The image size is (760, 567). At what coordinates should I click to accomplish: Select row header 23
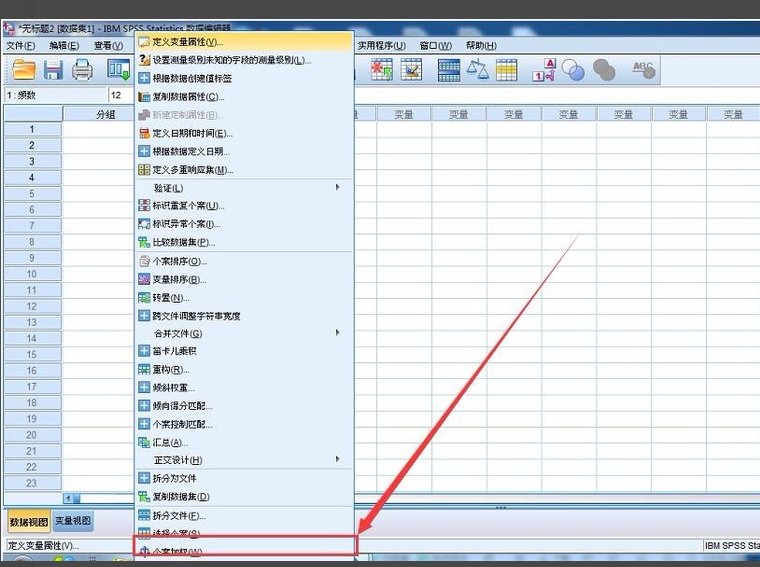tap(32, 483)
